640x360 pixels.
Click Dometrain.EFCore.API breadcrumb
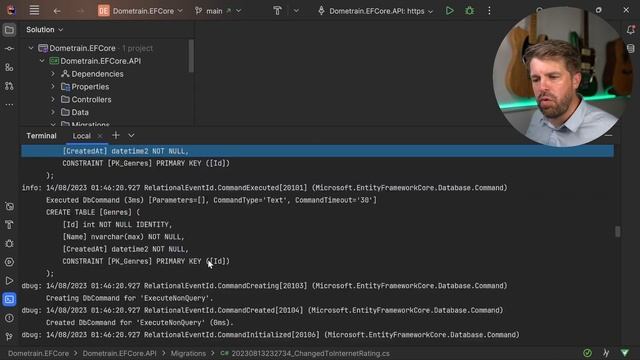point(119,353)
